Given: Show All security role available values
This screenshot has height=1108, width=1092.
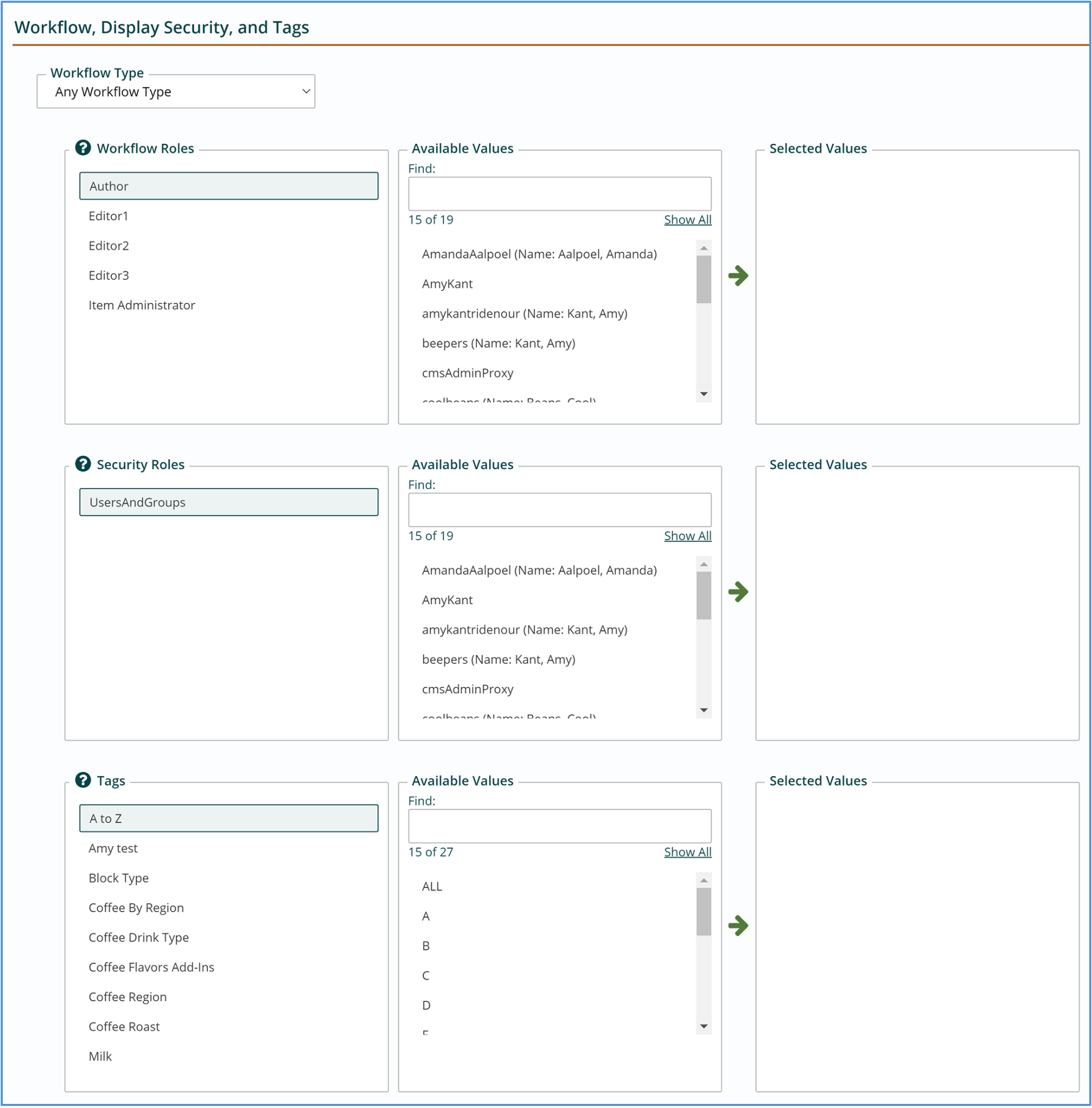Looking at the screenshot, I should point(687,535).
